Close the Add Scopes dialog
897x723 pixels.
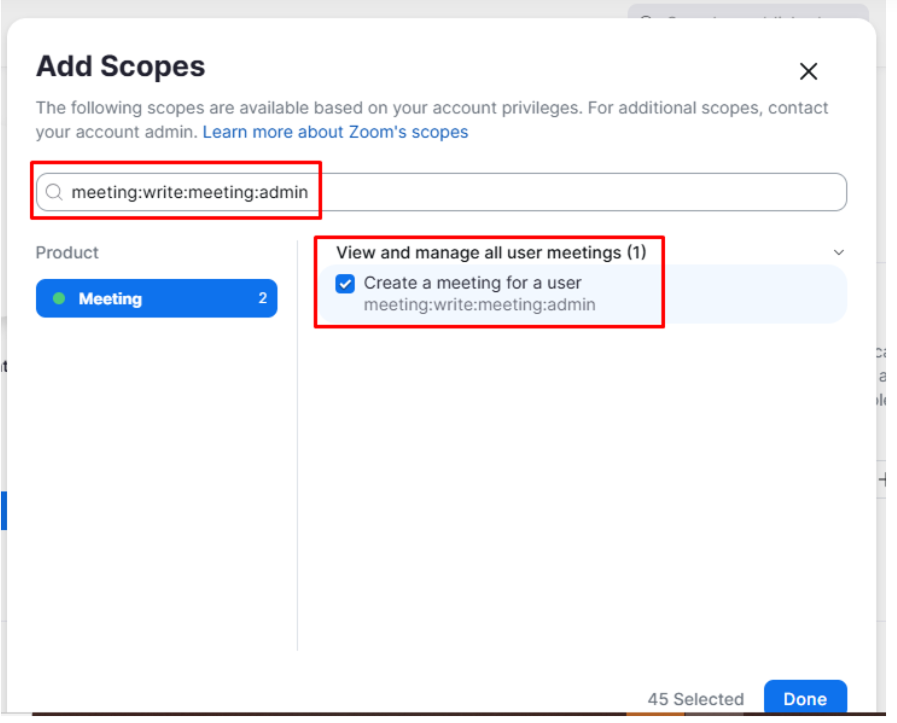(808, 71)
